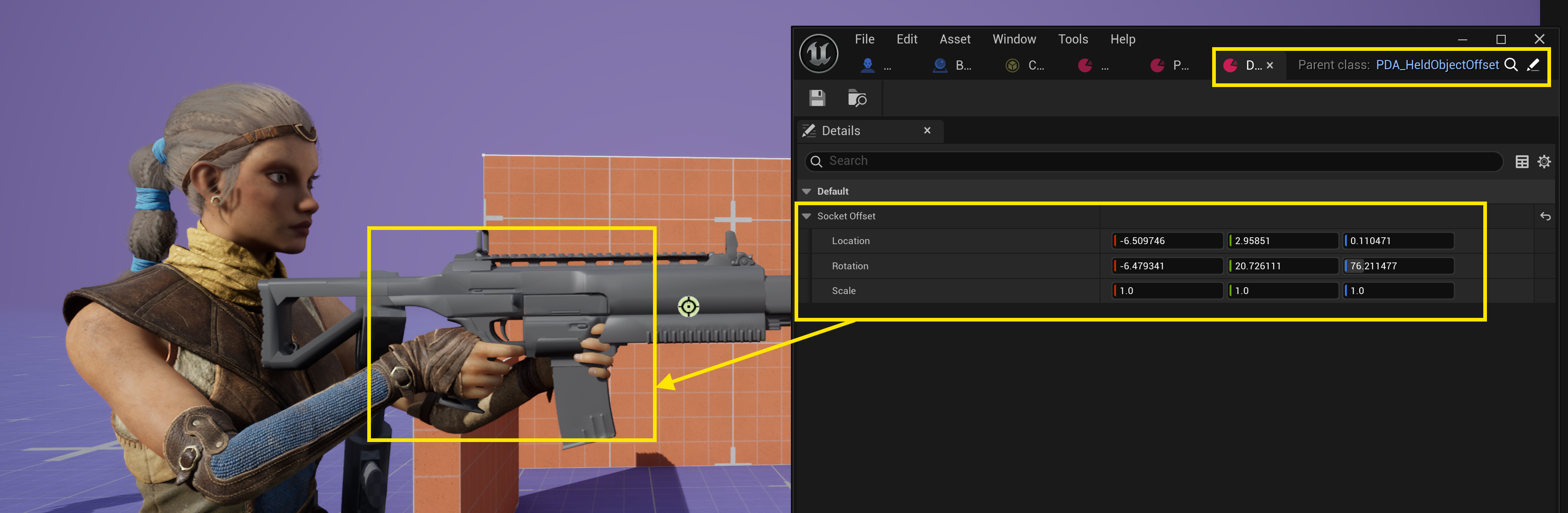Viewport: 1568px width, 513px height.
Task: Click the Unreal Engine logo
Action: [818, 54]
